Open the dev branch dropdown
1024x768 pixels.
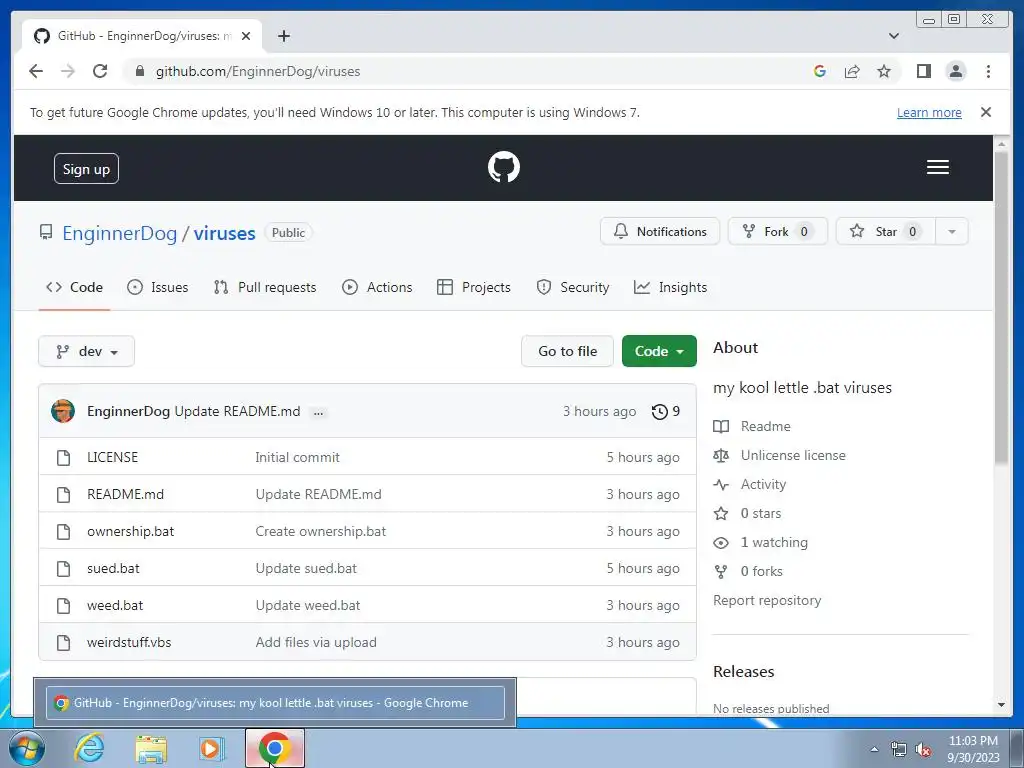click(86, 351)
